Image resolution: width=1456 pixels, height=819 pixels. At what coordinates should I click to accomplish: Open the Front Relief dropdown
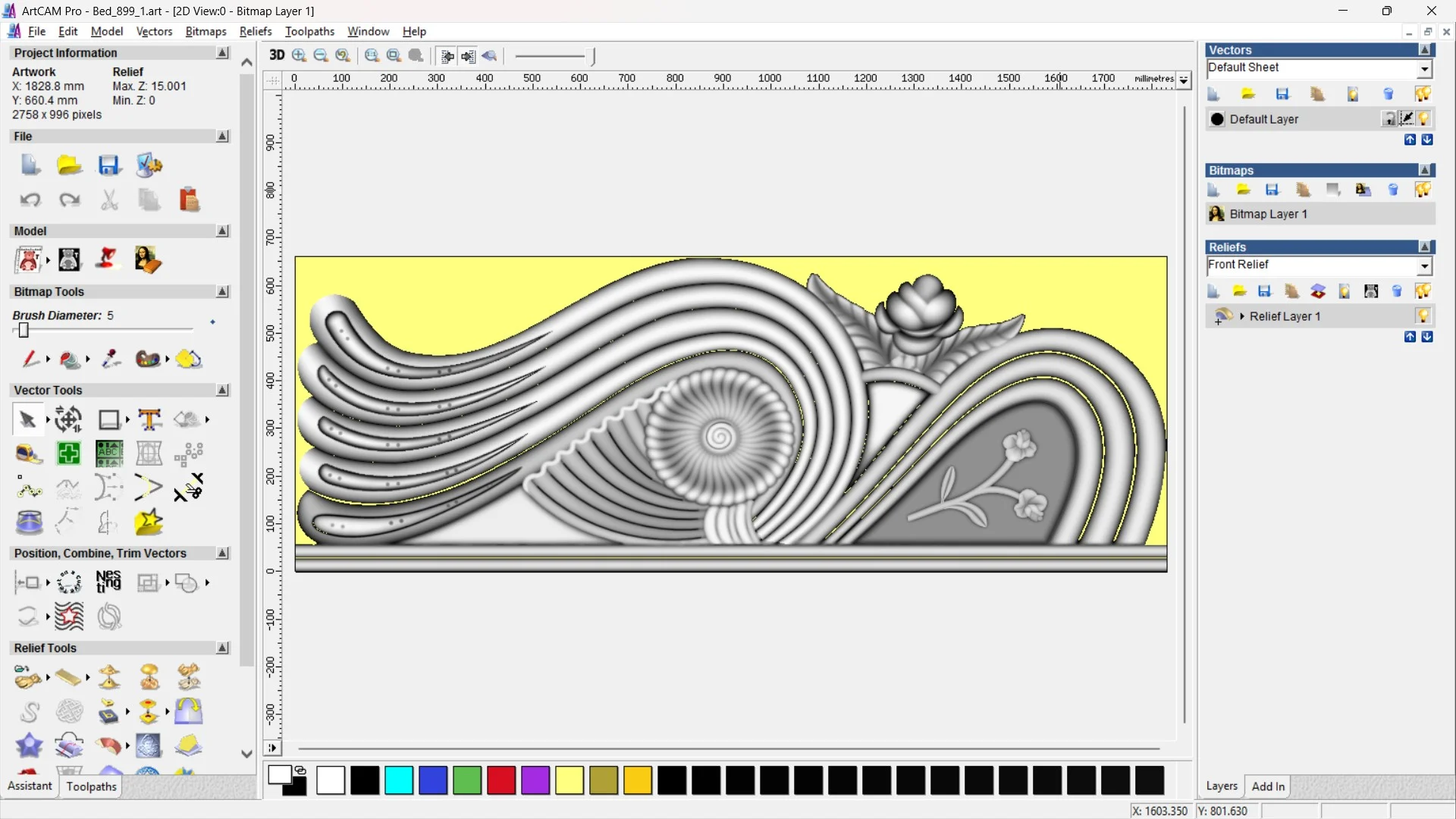pos(1424,265)
